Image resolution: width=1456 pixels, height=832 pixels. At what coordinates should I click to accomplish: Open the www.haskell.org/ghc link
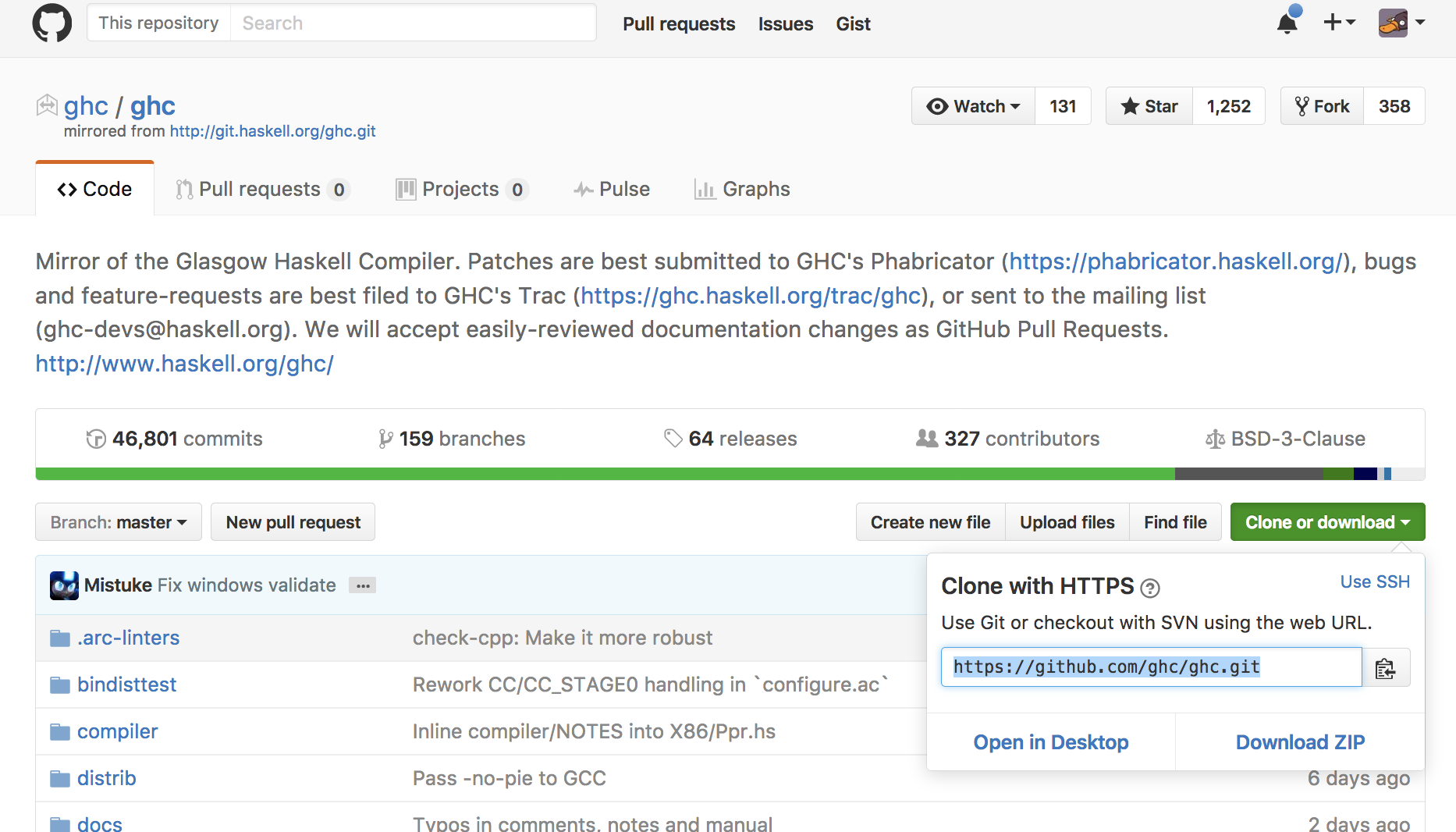coord(185,364)
